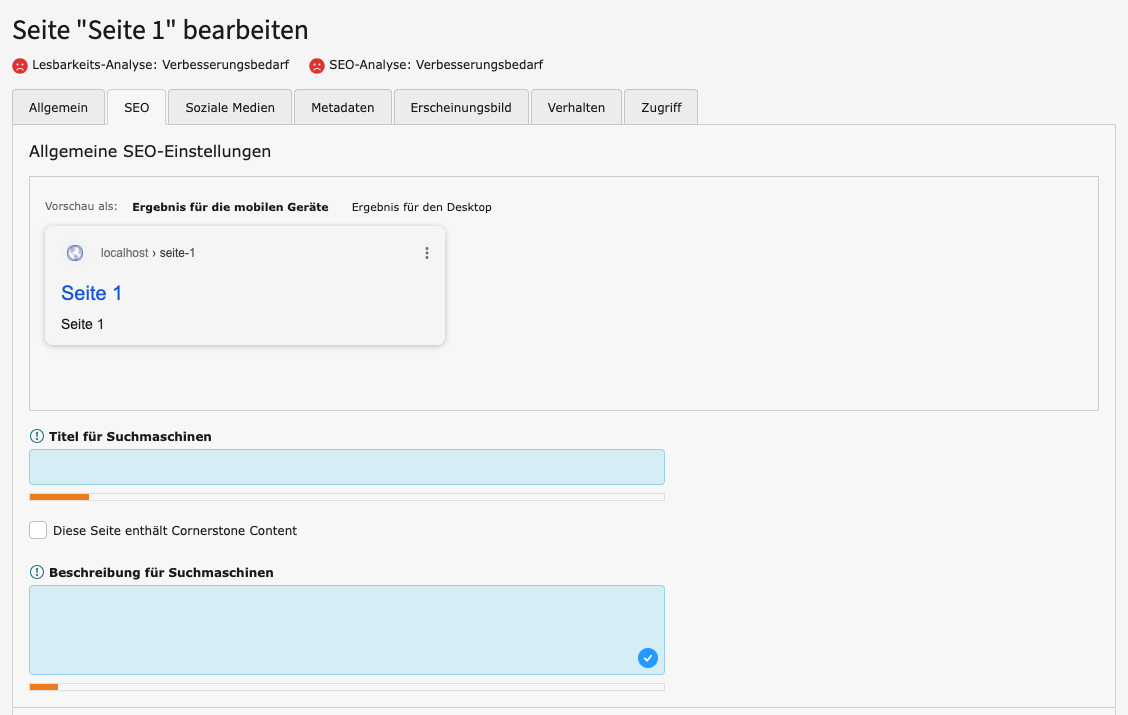Click the blue checkmark badge in description field
The width and height of the screenshot is (1128, 715).
click(647, 657)
